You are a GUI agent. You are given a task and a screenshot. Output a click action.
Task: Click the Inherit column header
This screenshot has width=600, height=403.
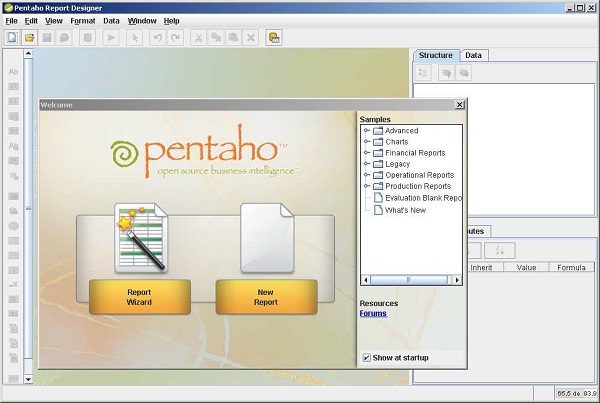[x=481, y=268]
